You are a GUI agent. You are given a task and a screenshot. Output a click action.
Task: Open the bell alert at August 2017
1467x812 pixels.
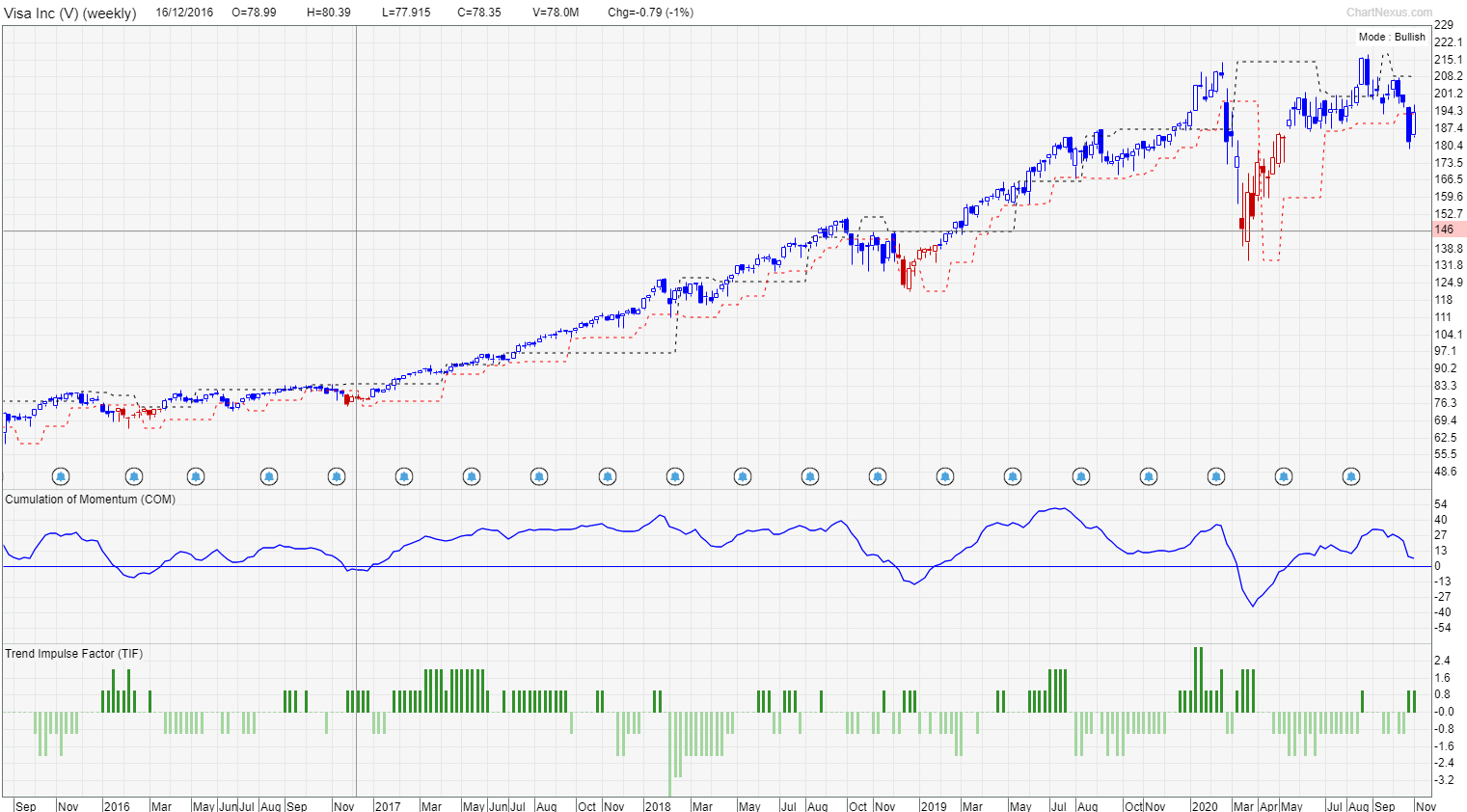(x=539, y=476)
